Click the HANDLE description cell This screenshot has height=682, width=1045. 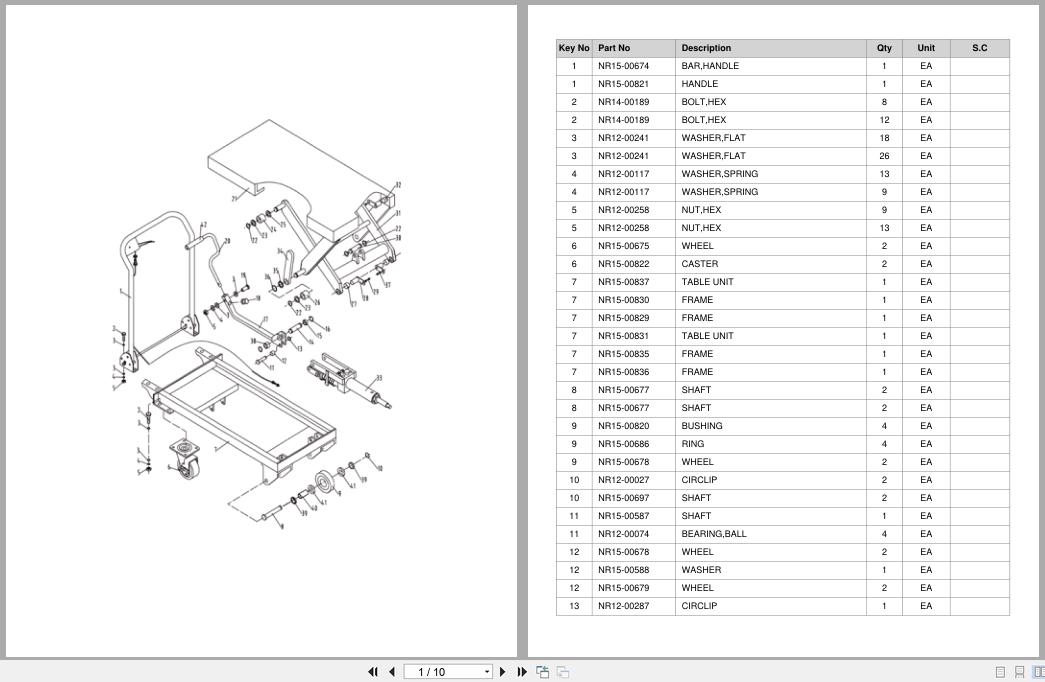pyautogui.click(x=770, y=84)
